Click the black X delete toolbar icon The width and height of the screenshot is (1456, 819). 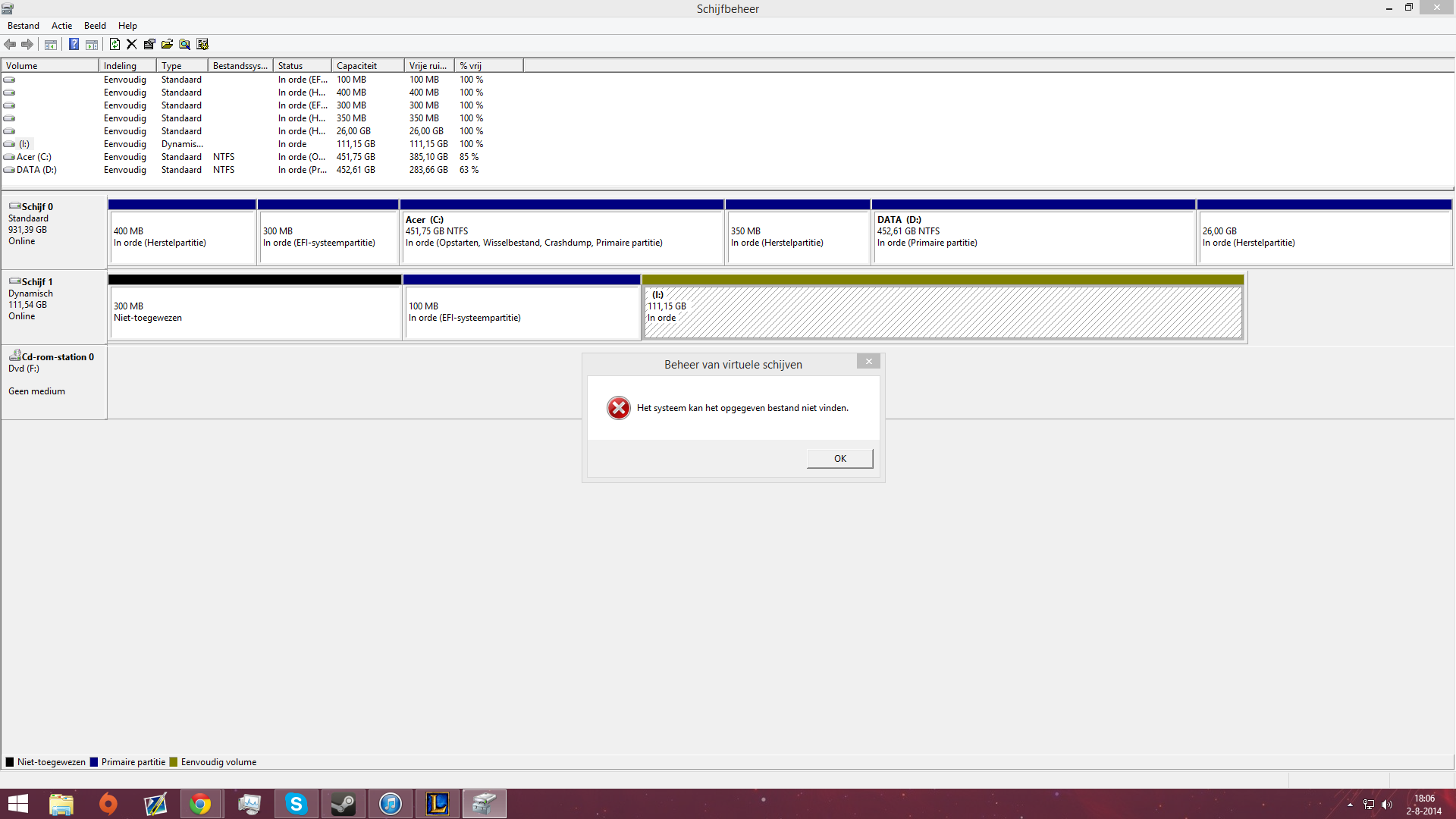click(x=132, y=44)
